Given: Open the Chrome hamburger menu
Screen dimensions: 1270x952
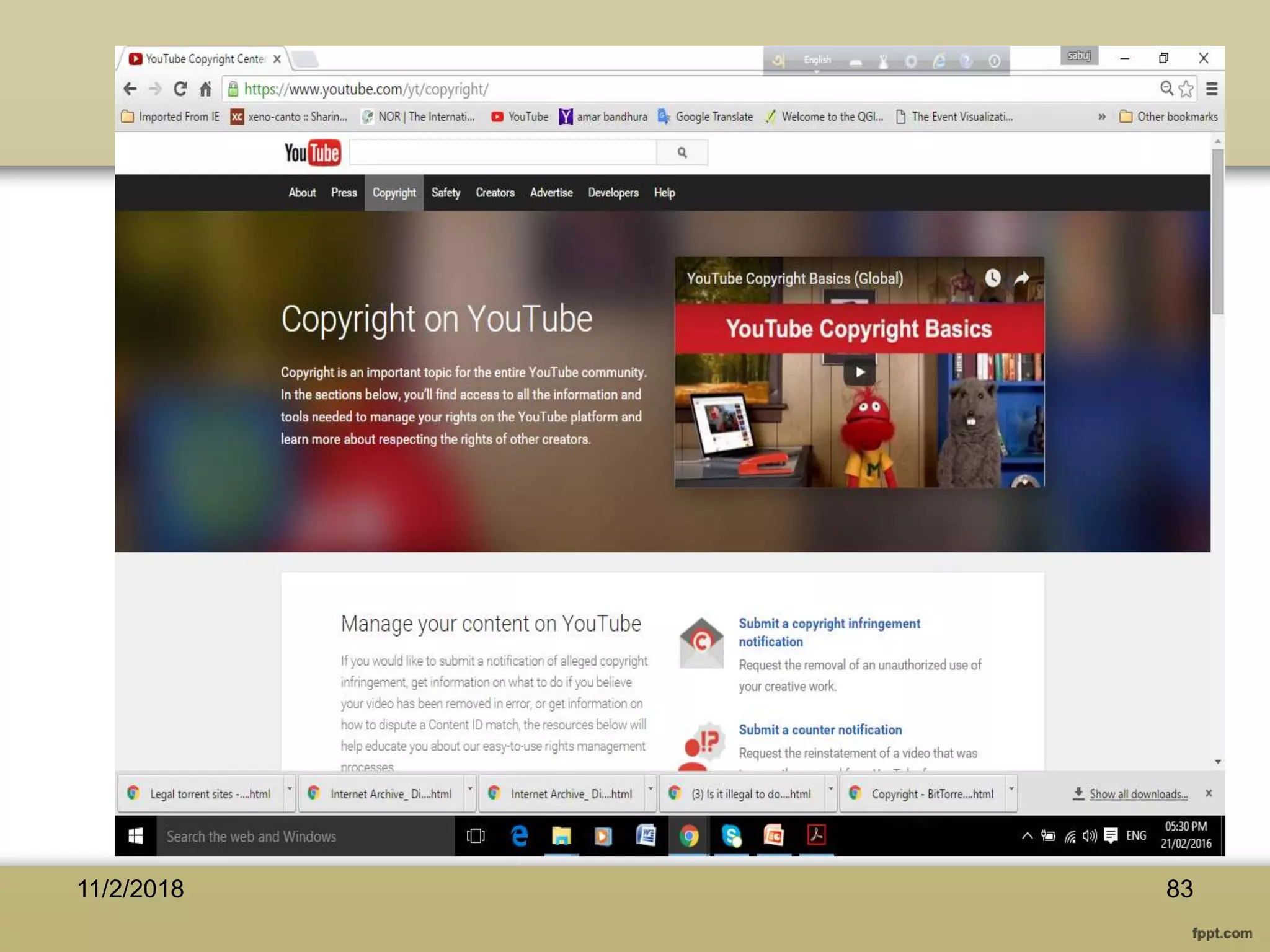Looking at the screenshot, I should coord(1211,89).
